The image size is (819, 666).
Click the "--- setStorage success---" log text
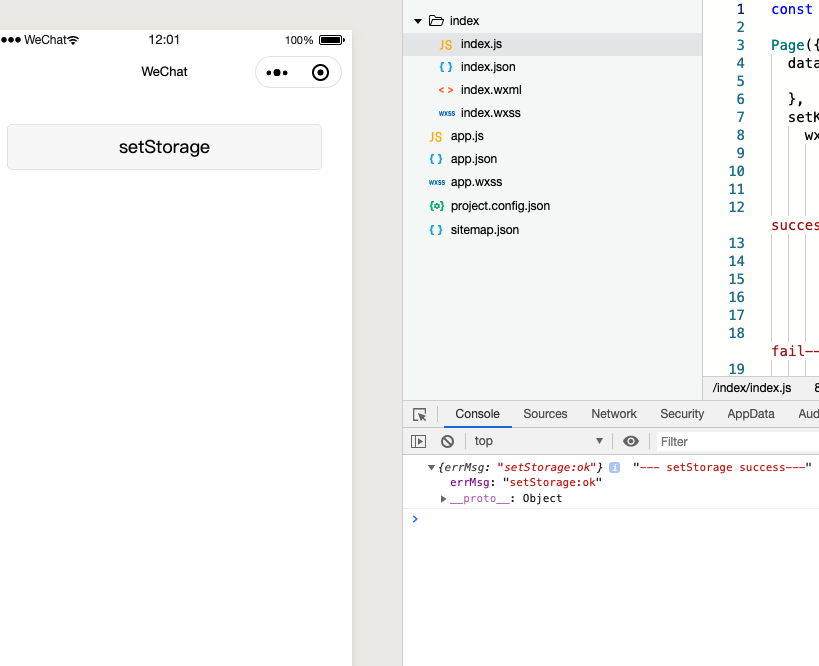pos(722,468)
